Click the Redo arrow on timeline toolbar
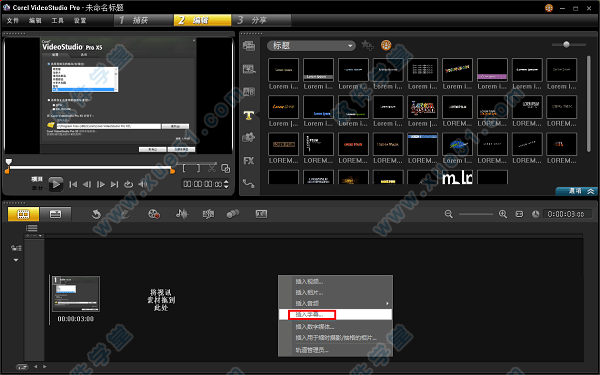Image resolution: width=600 pixels, height=375 pixels. click(125, 214)
